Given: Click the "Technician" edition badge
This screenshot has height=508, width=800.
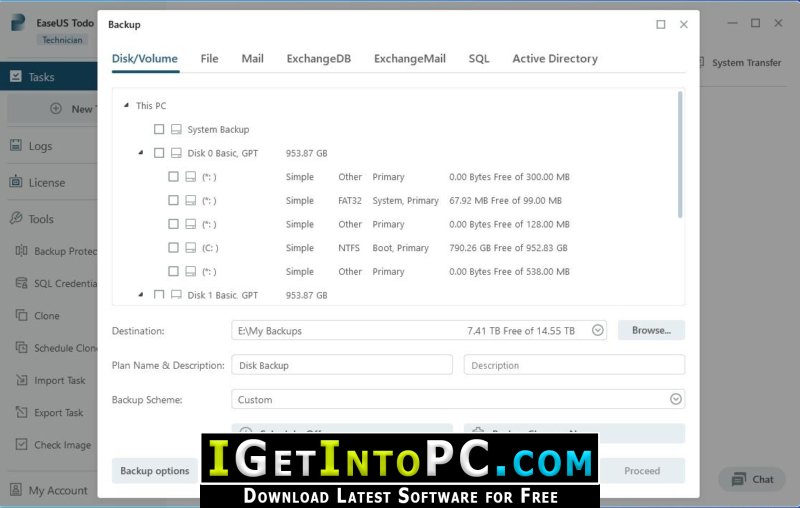Looking at the screenshot, I should point(62,40).
